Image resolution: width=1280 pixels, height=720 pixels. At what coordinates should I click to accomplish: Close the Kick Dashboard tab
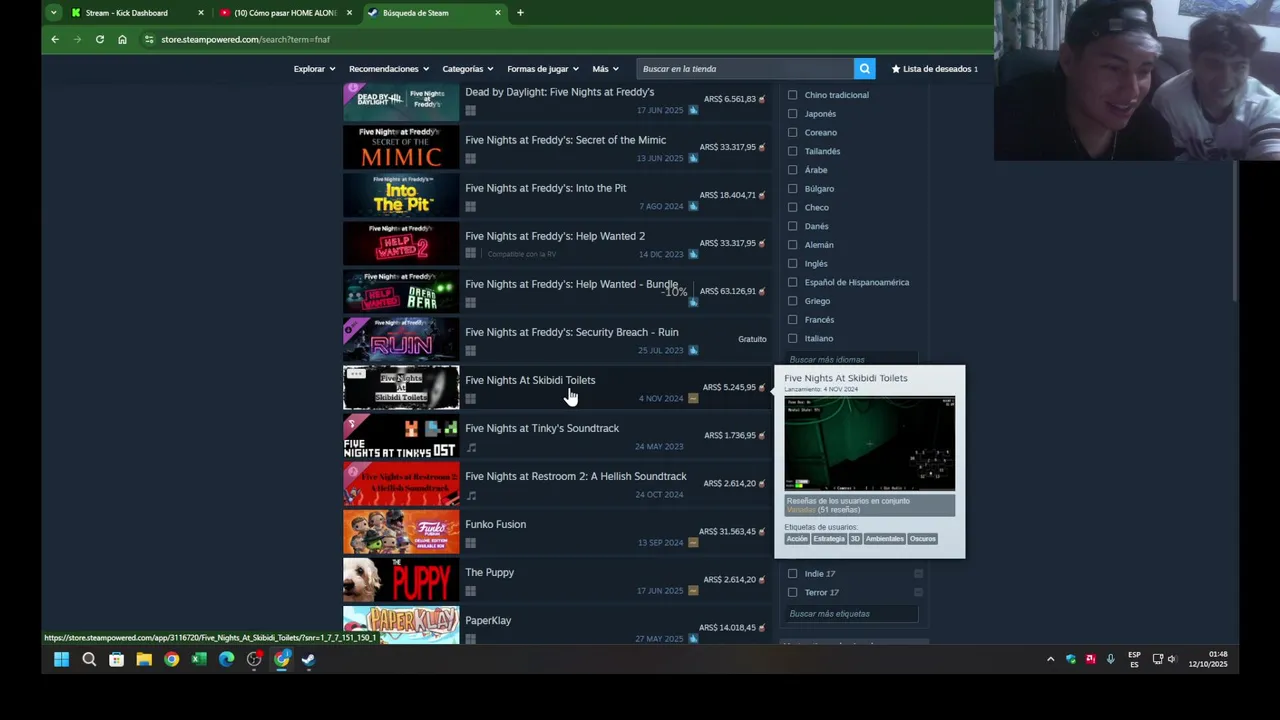pos(201,13)
